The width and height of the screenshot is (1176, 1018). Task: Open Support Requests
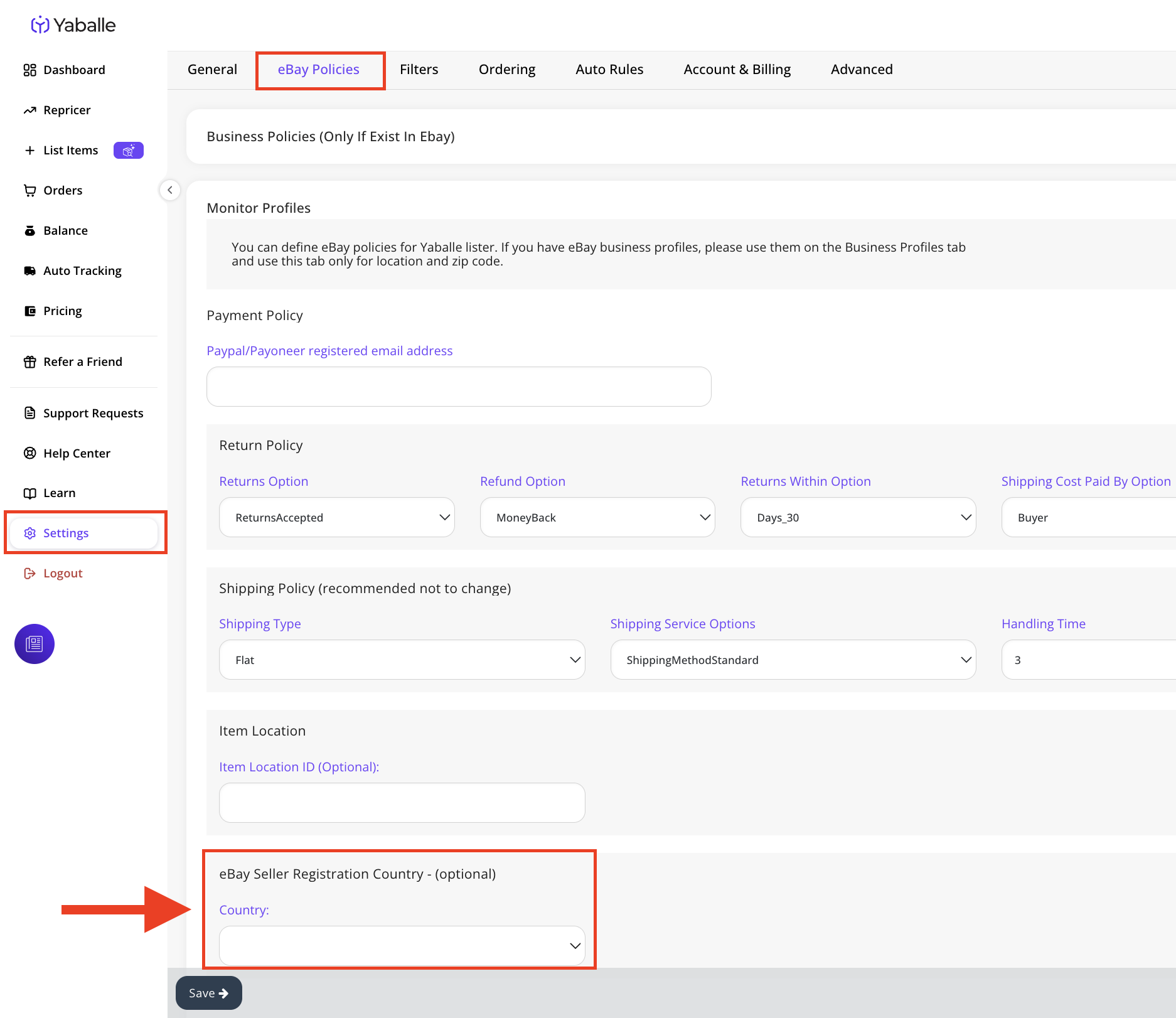94,413
